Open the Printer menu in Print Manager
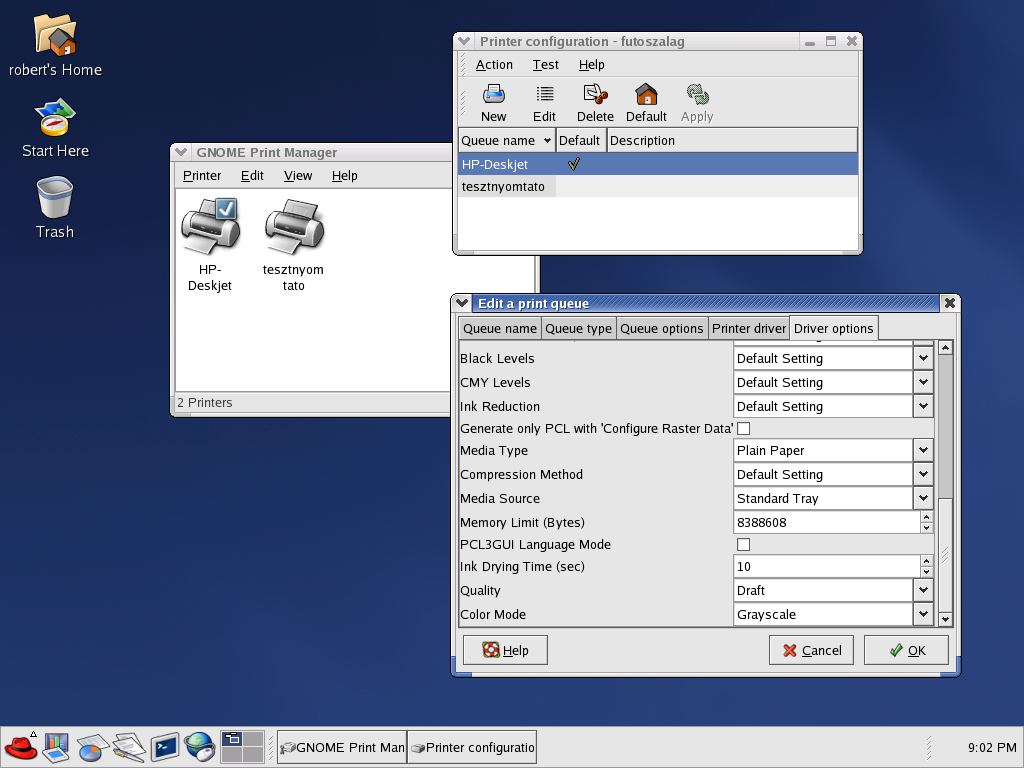Viewport: 1024px width, 768px height. pyautogui.click(x=202, y=176)
